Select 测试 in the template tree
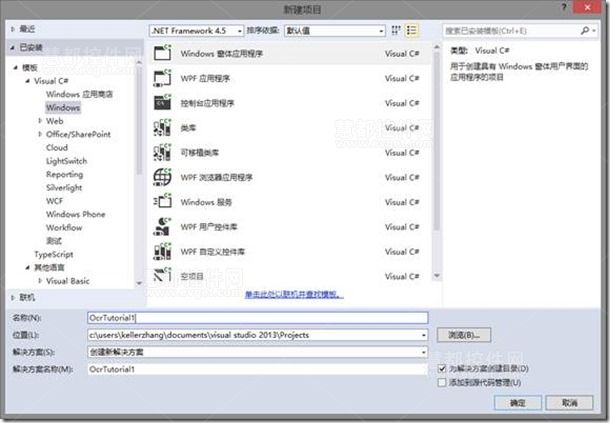The height and width of the screenshot is (423, 610). click(54, 240)
